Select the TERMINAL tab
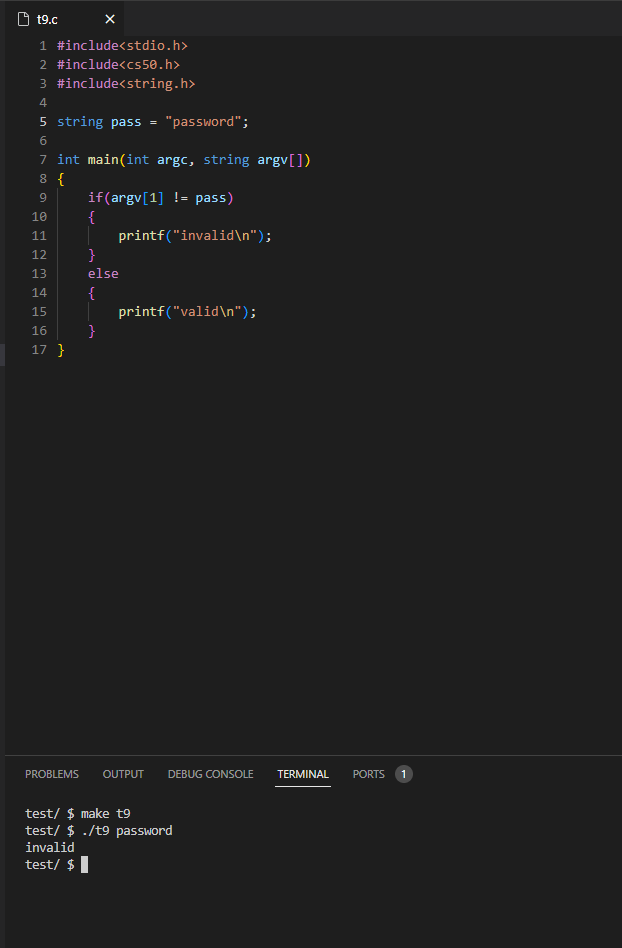Screen dimensions: 622x948 click(x=303, y=774)
